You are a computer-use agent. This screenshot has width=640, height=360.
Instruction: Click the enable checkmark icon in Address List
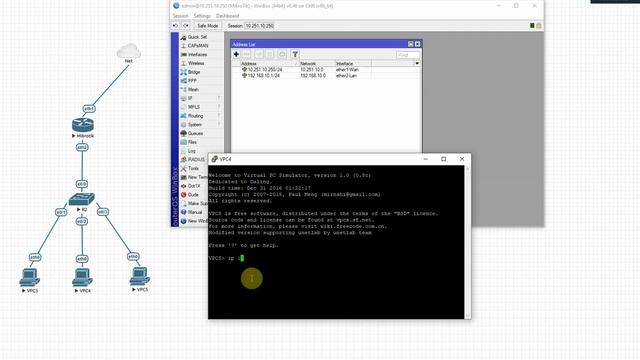click(x=259, y=54)
